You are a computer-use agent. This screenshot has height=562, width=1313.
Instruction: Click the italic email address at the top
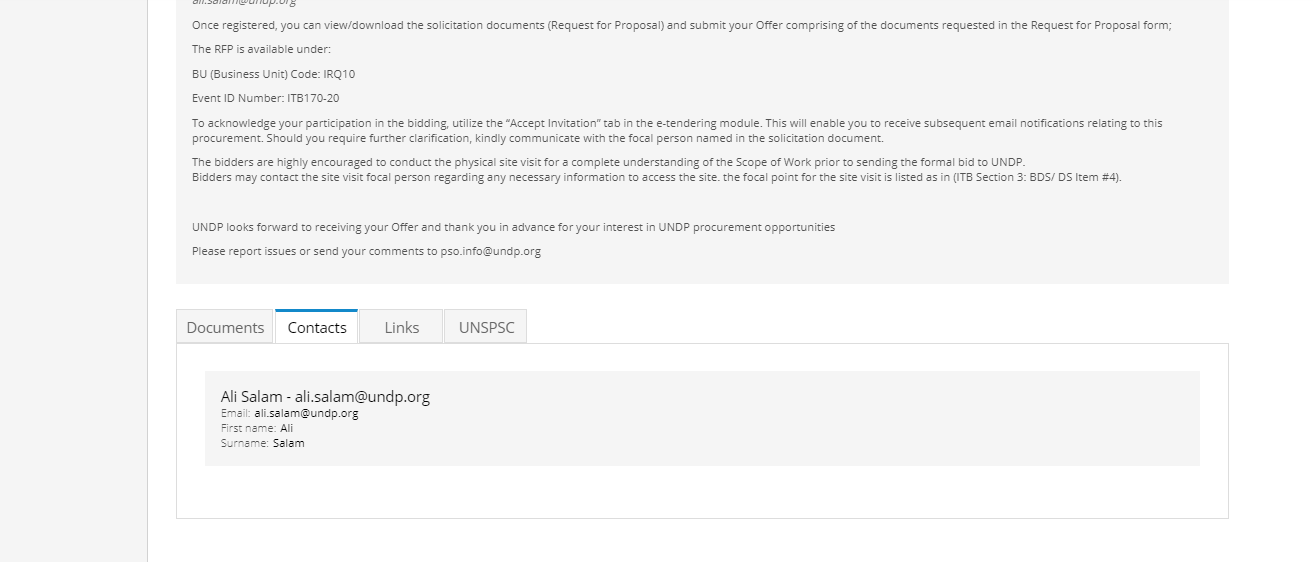(244, 3)
